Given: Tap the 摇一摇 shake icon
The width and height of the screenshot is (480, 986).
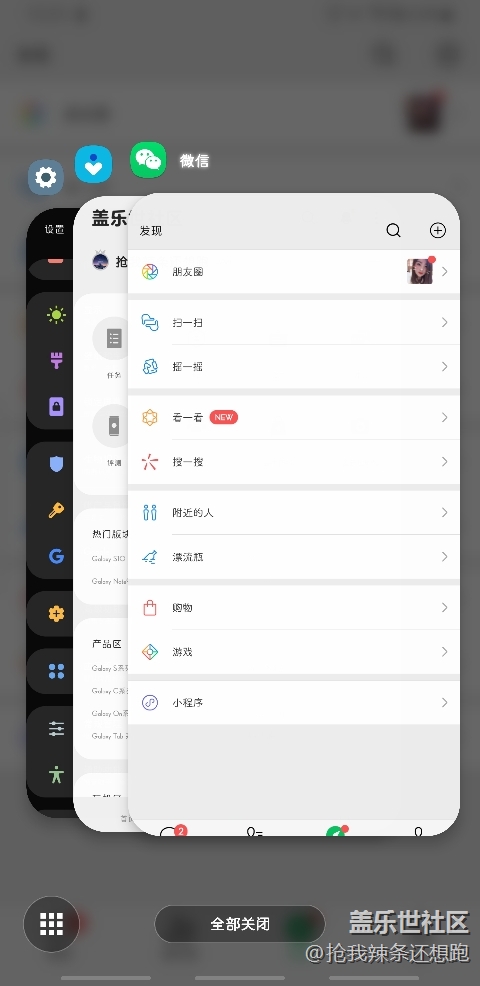Looking at the screenshot, I should coord(150,367).
